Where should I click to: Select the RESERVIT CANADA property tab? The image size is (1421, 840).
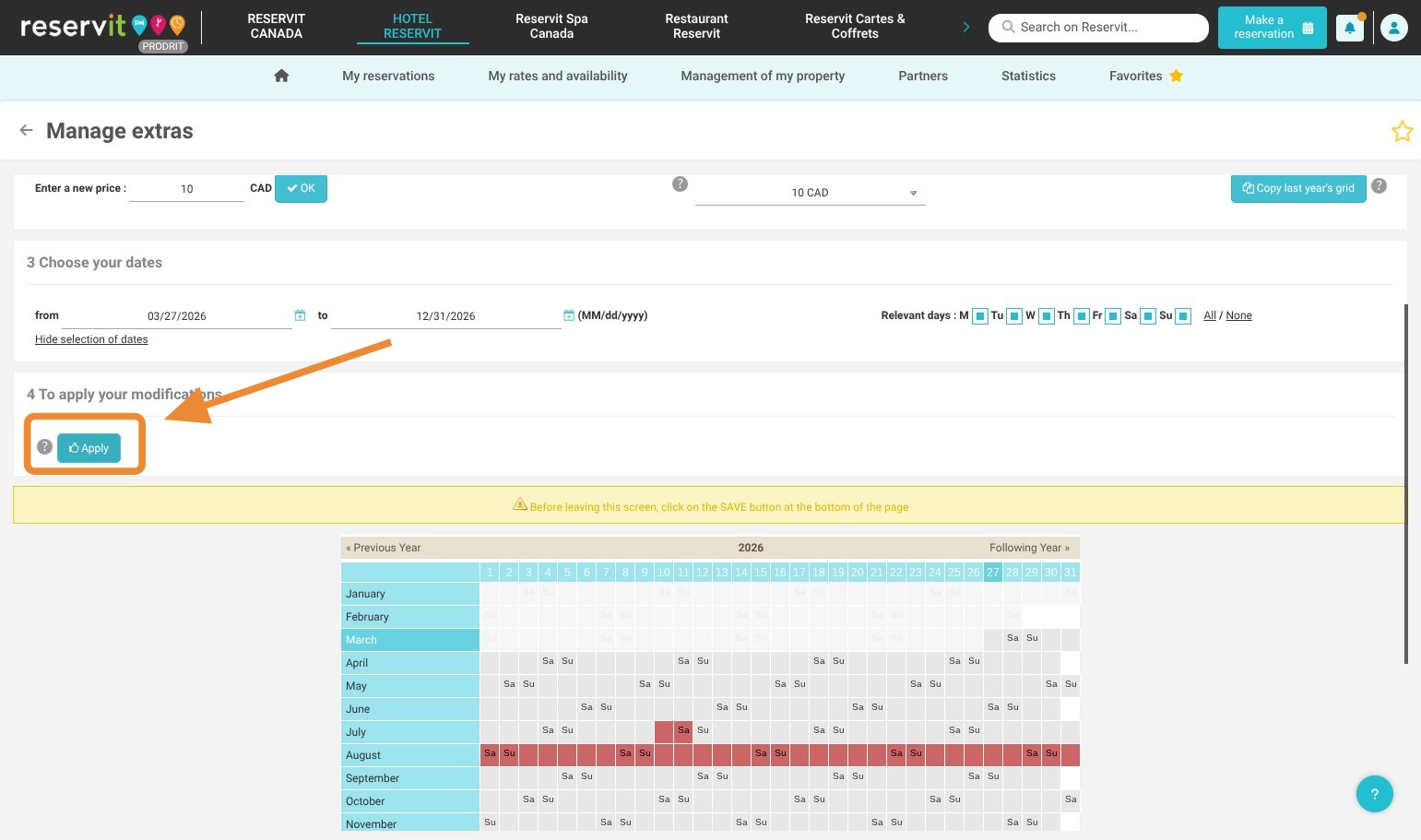click(276, 27)
